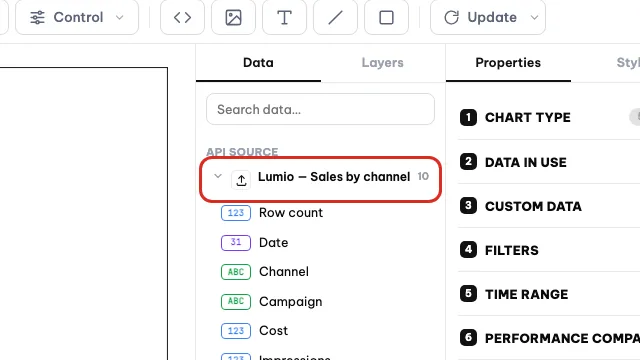The width and height of the screenshot is (640, 360).
Task: Click the ABC type icon for Campaign
Action: click(236, 302)
